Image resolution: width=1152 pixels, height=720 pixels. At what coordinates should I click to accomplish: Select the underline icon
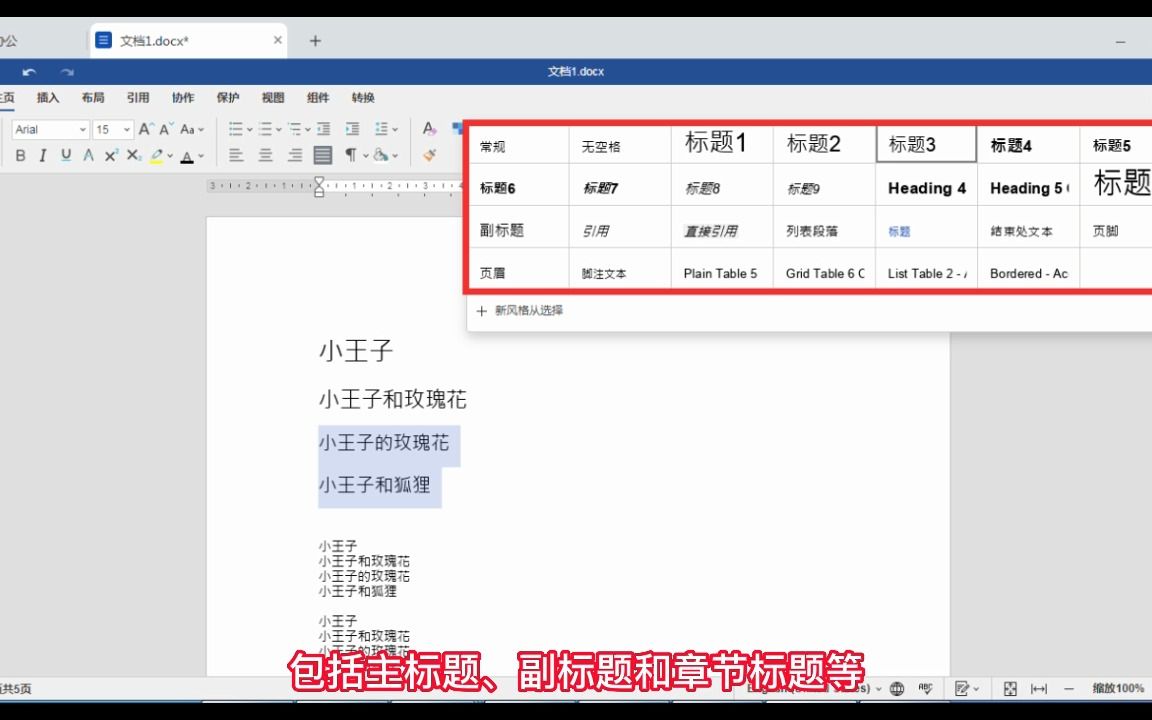pos(63,155)
